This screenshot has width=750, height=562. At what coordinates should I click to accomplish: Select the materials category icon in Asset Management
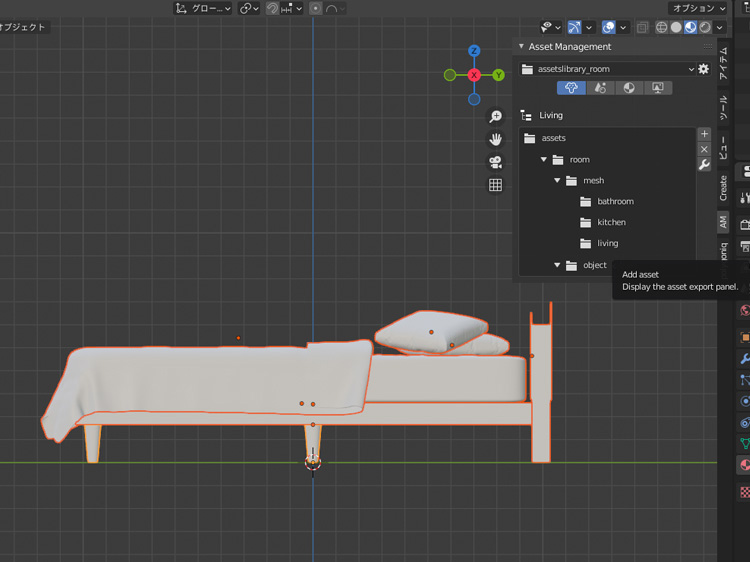click(x=628, y=88)
